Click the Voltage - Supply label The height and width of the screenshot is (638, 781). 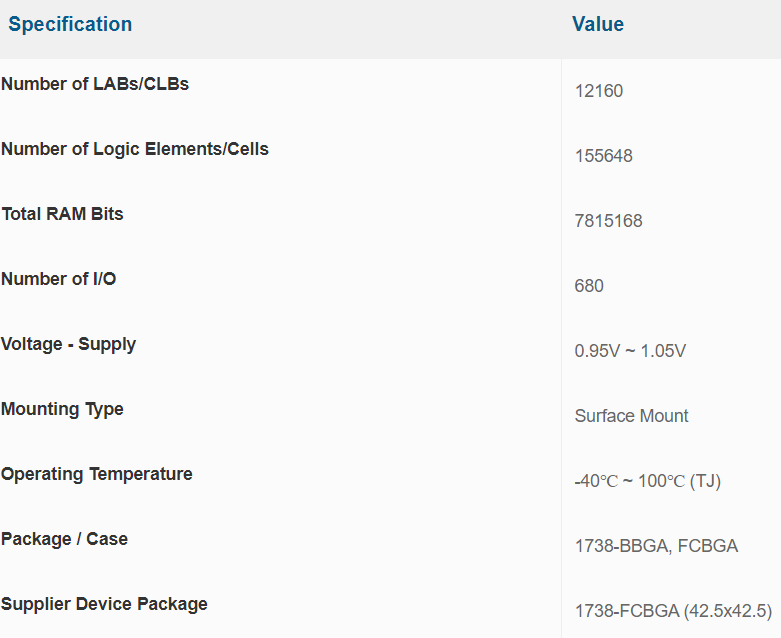(x=69, y=344)
